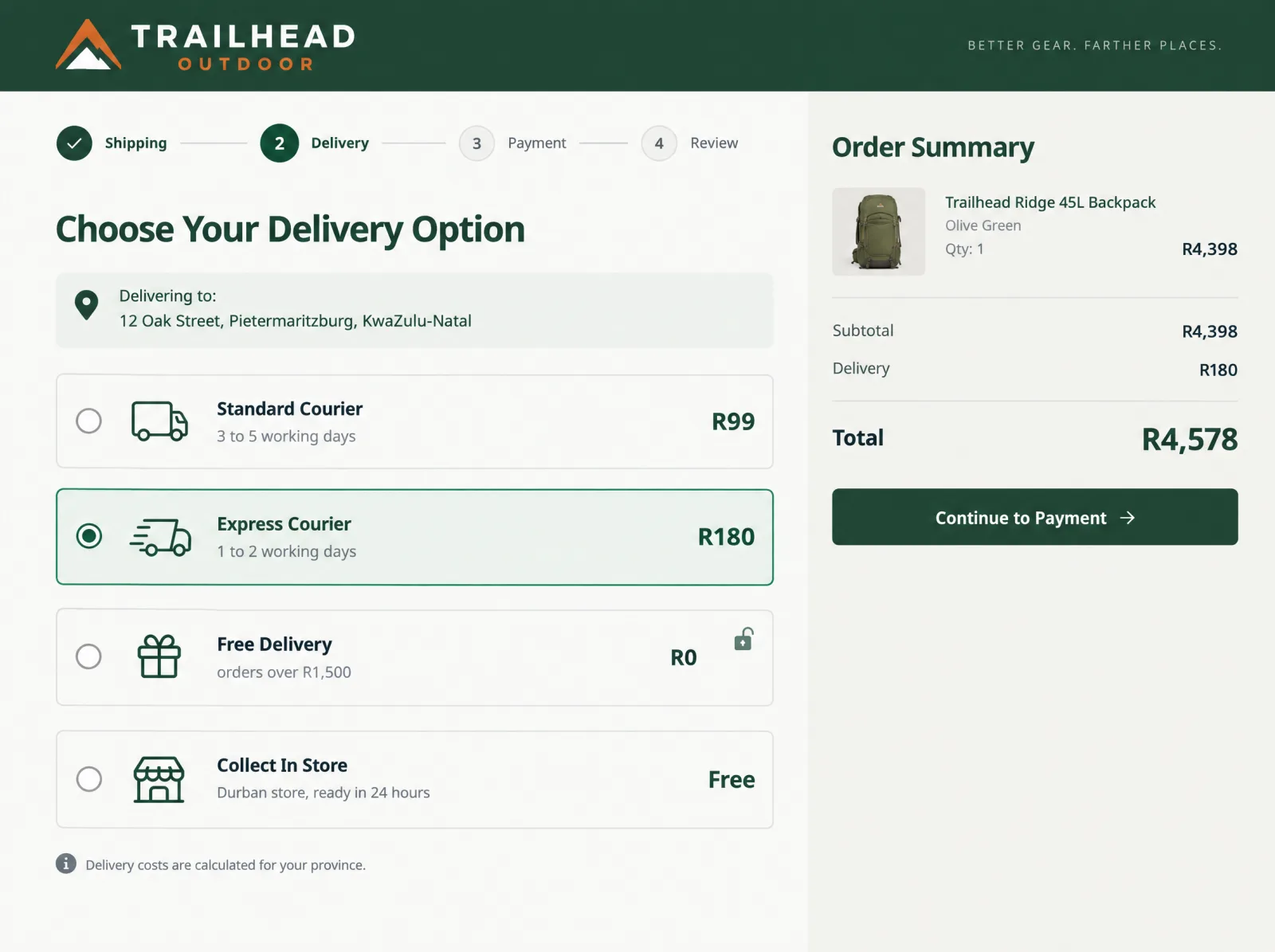Click the Shipping step checkmark circle
The image size is (1275, 952).
(x=74, y=143)
